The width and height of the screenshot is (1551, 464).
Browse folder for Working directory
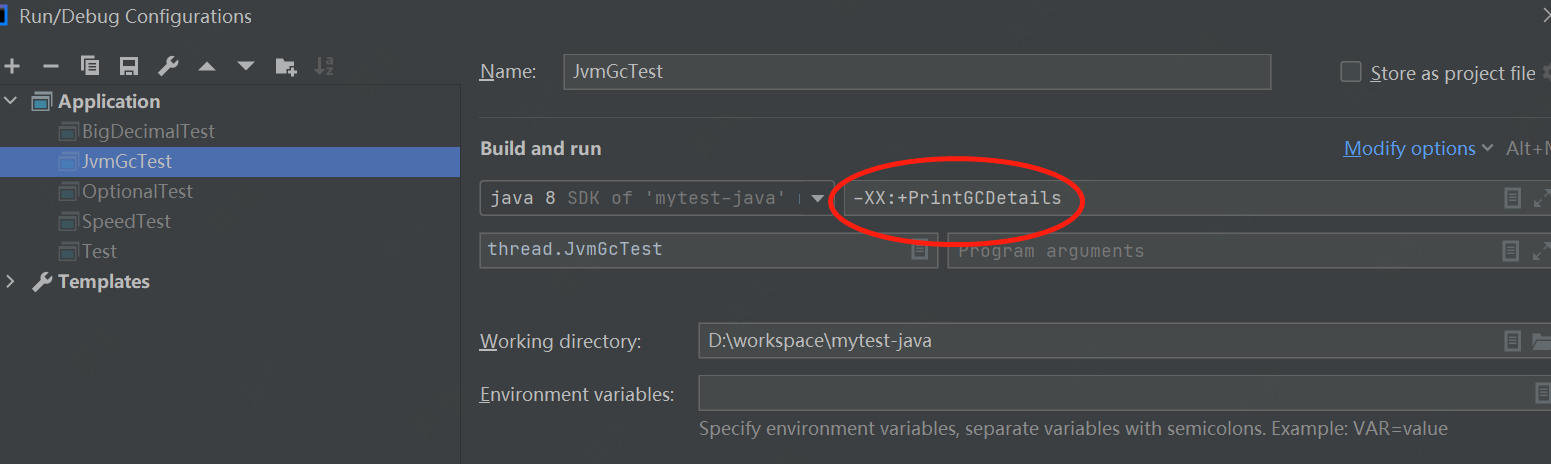coord(1541,341)
